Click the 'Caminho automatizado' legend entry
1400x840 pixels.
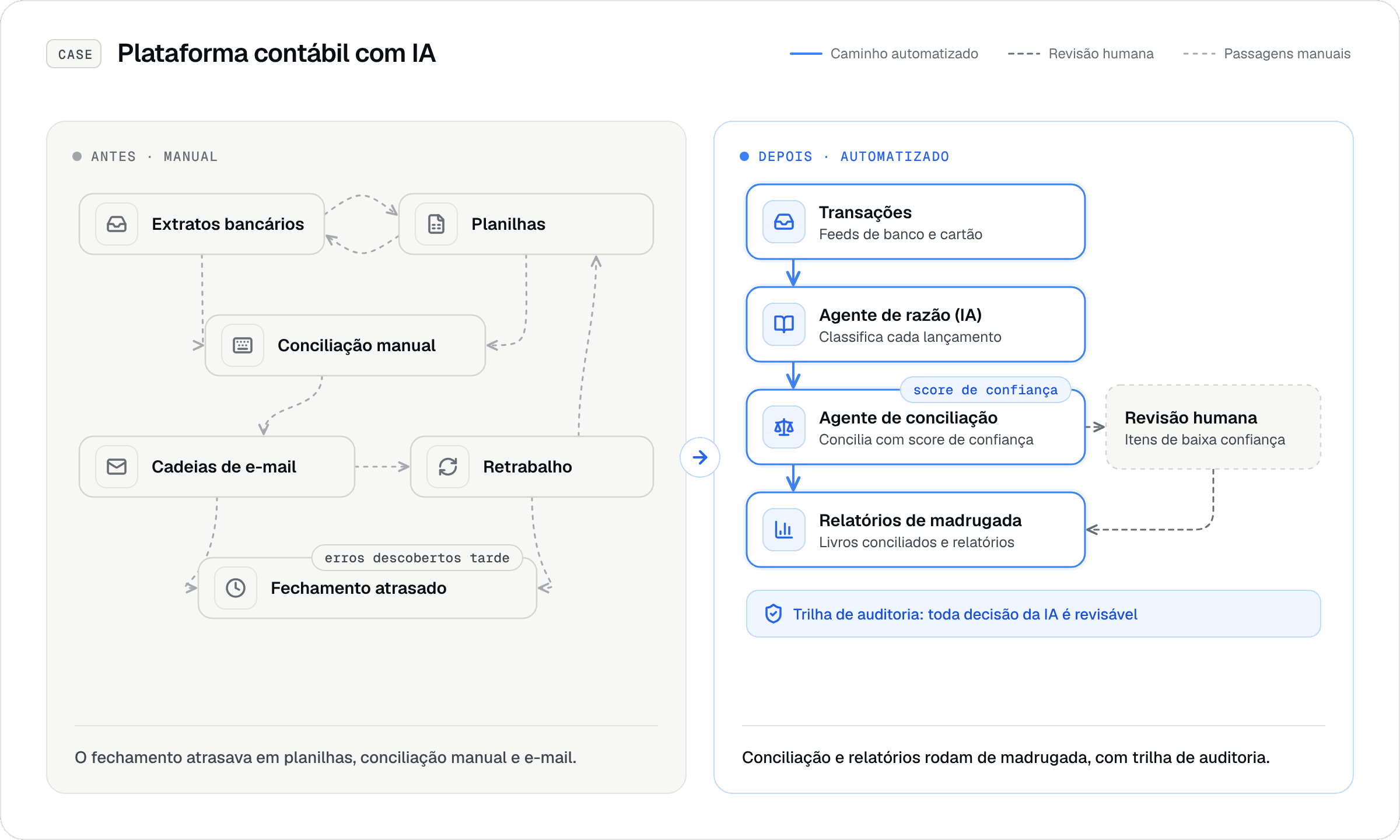tap(884, 54)
